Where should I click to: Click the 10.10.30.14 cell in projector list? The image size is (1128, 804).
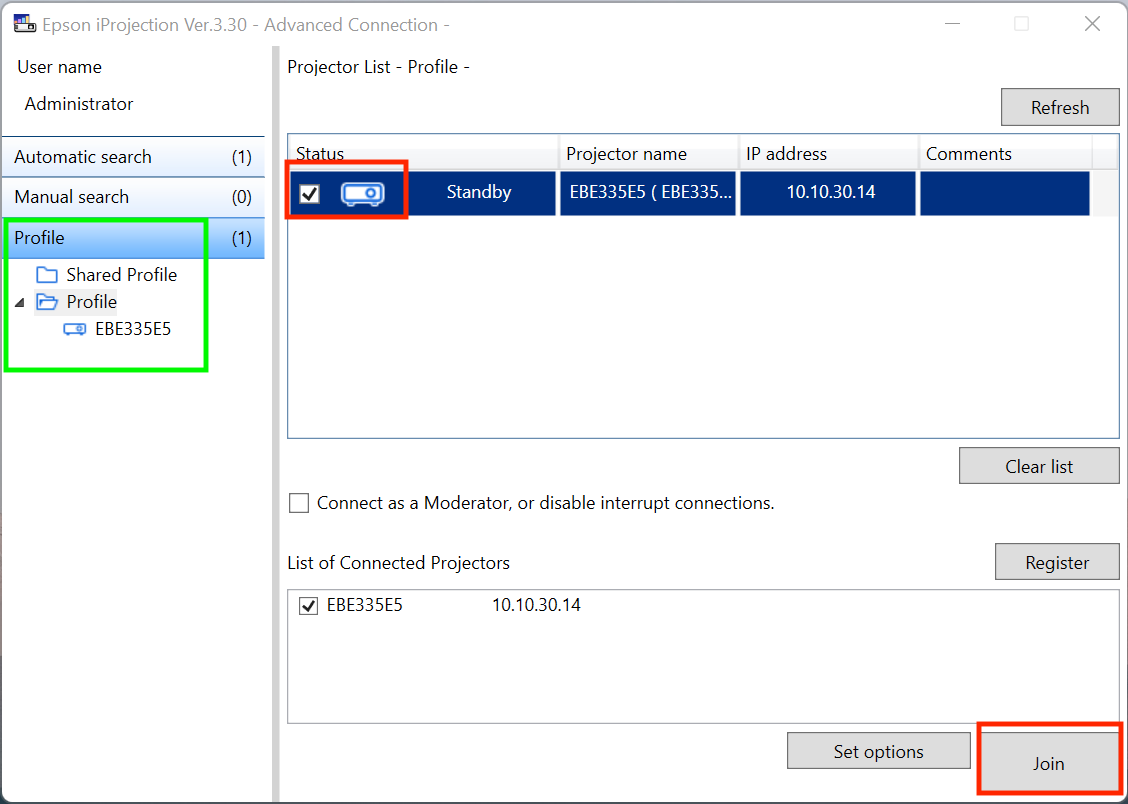coord(828,193)
